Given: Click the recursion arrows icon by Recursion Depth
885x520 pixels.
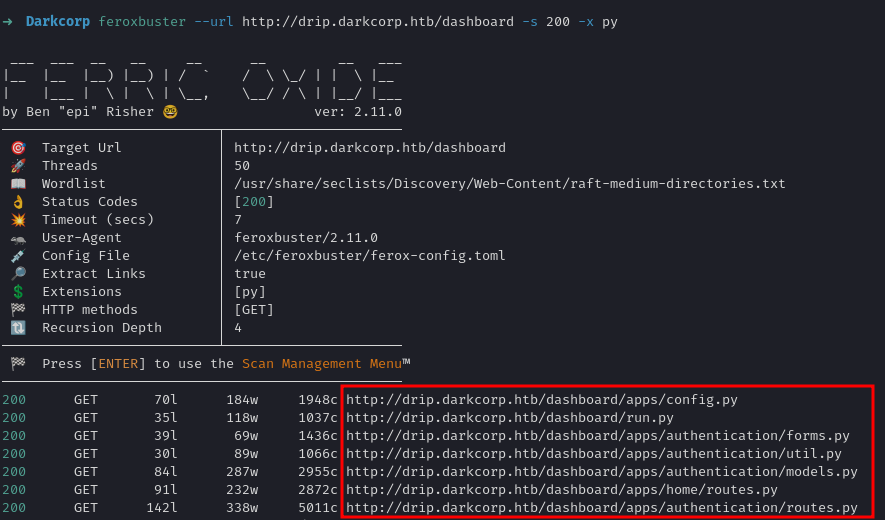Looking at the screenshot, I should [18, 328].
